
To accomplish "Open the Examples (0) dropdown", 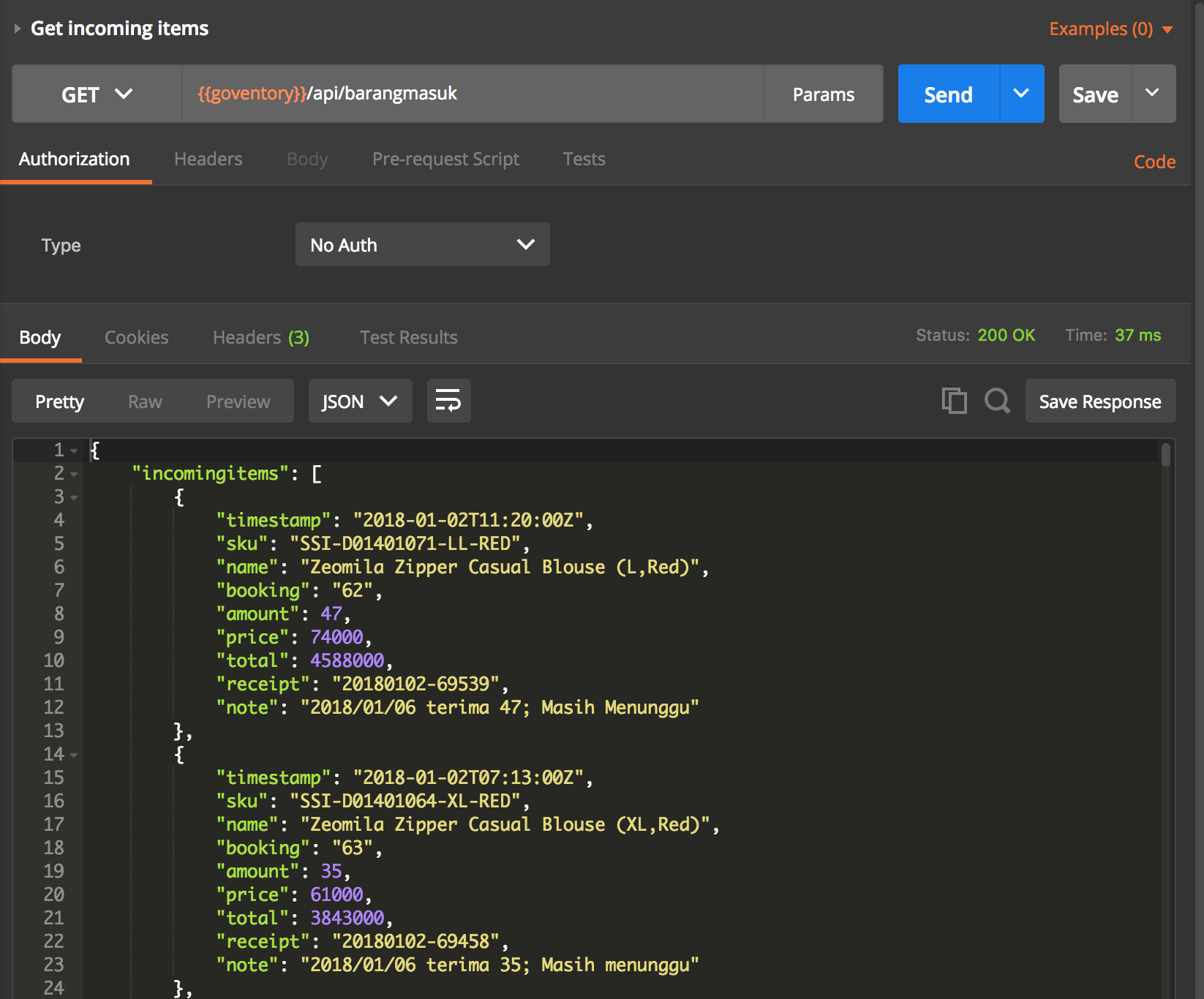I will (x=1111, y=29).
